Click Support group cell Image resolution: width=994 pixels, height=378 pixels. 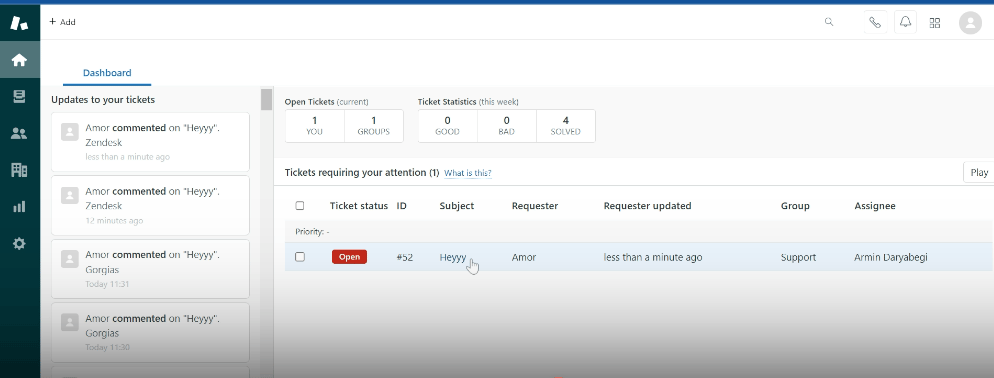tap(798, 257)
